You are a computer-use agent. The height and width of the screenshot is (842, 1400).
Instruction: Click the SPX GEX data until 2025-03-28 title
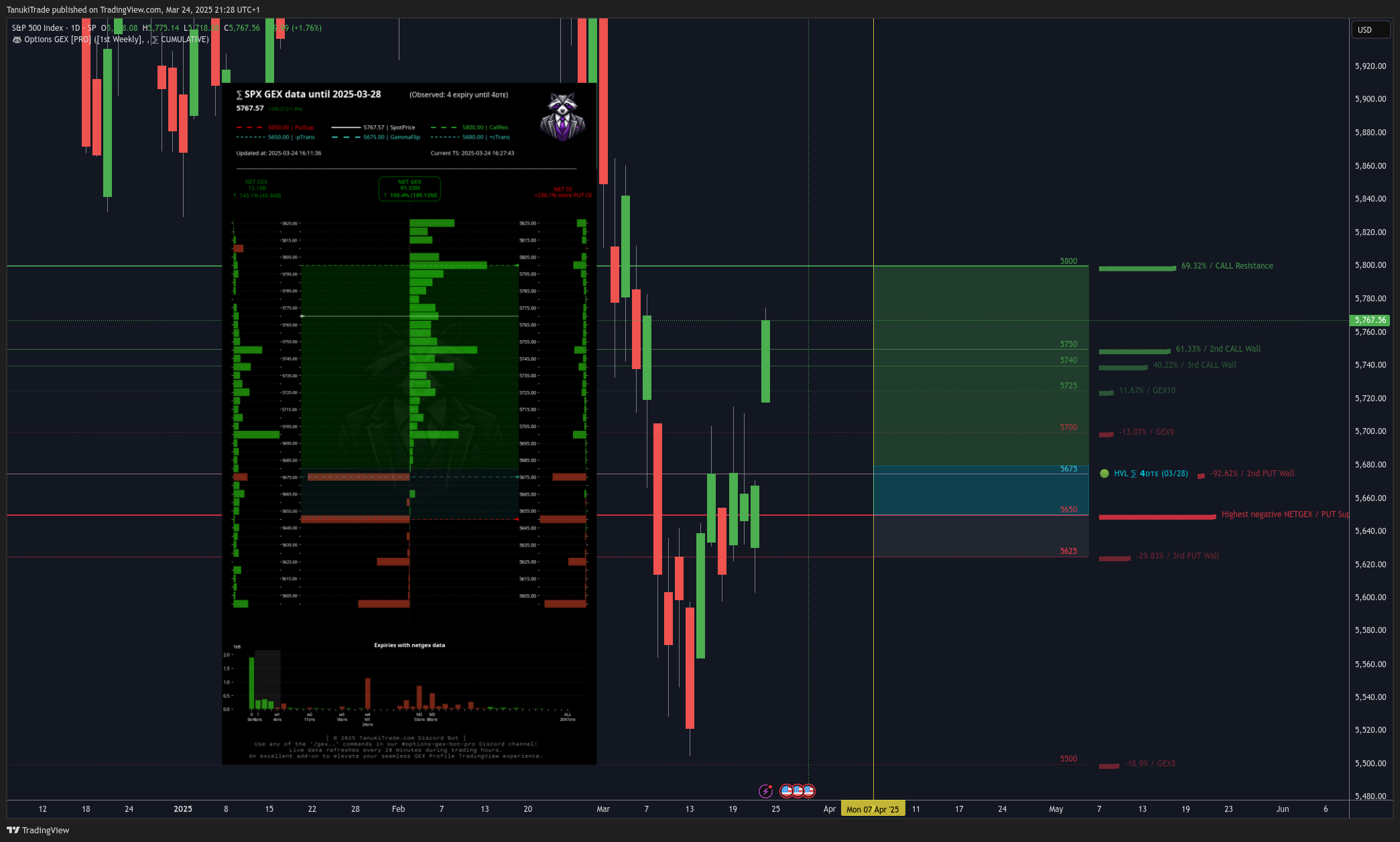point(308,94)
